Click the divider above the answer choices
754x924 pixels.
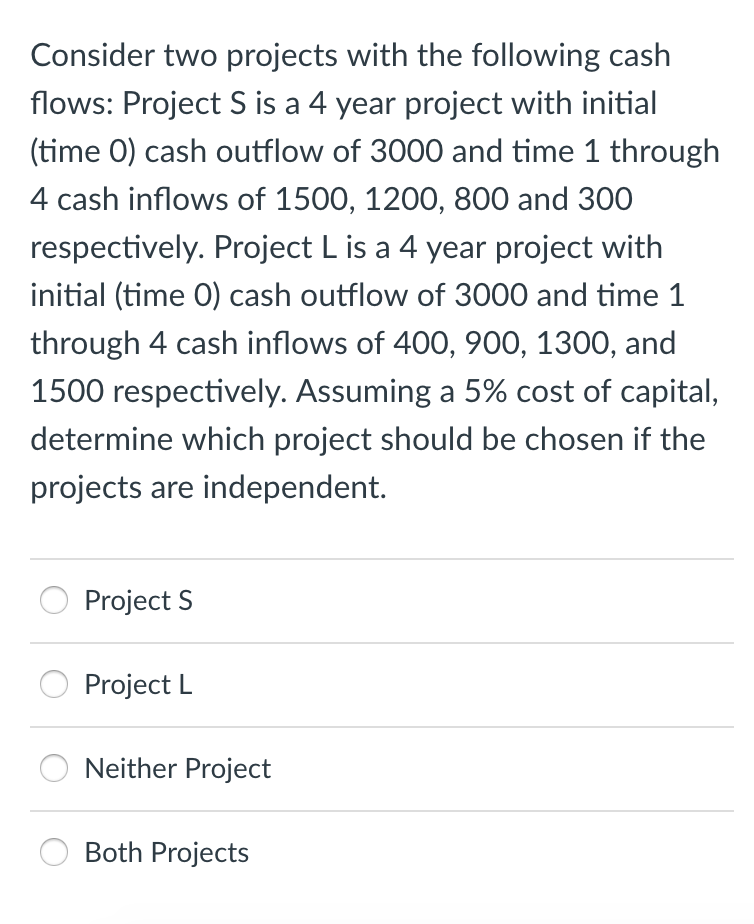pos(377,558)
